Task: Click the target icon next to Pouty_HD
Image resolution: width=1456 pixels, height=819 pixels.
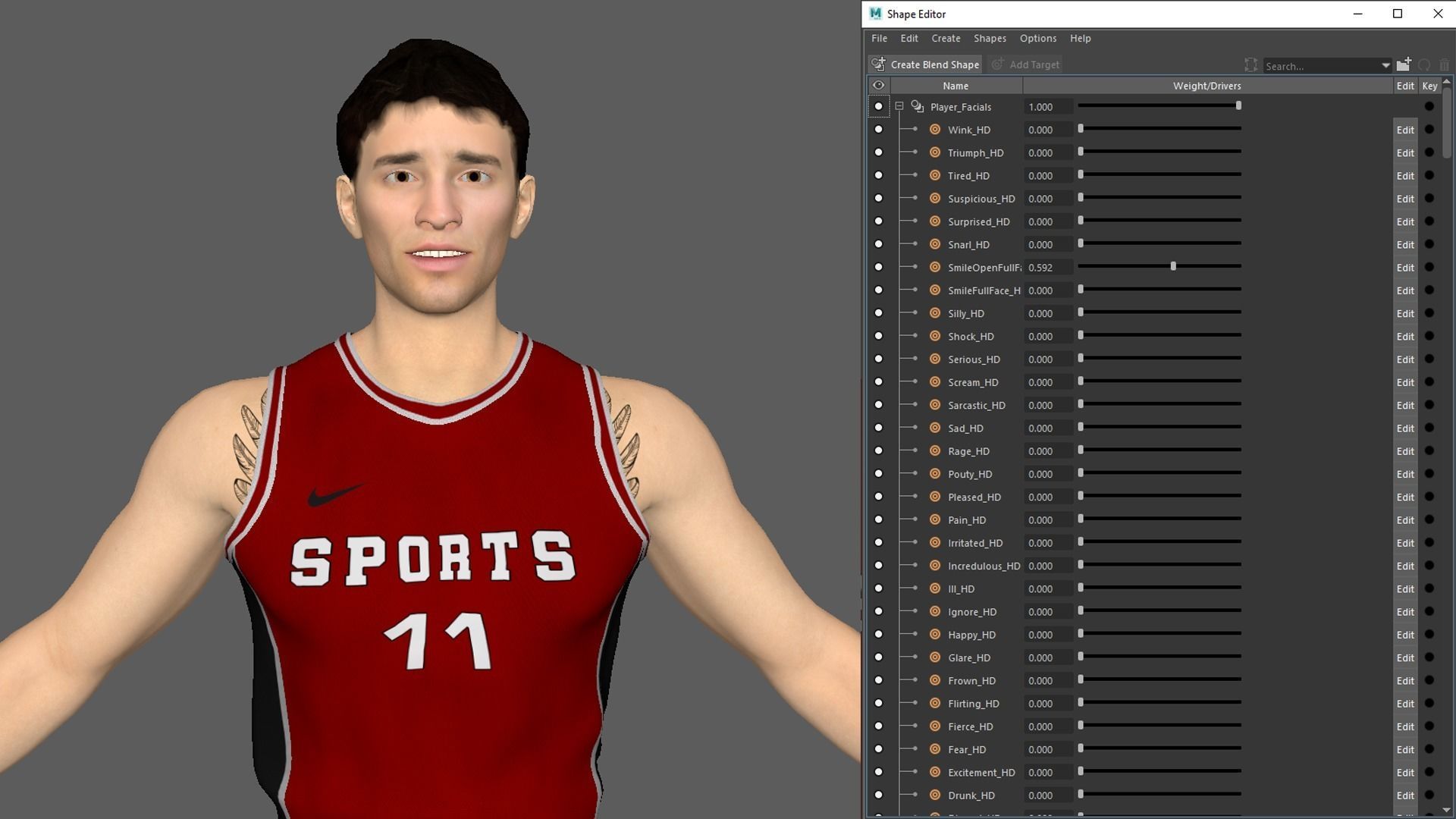Action: [935, 473]
